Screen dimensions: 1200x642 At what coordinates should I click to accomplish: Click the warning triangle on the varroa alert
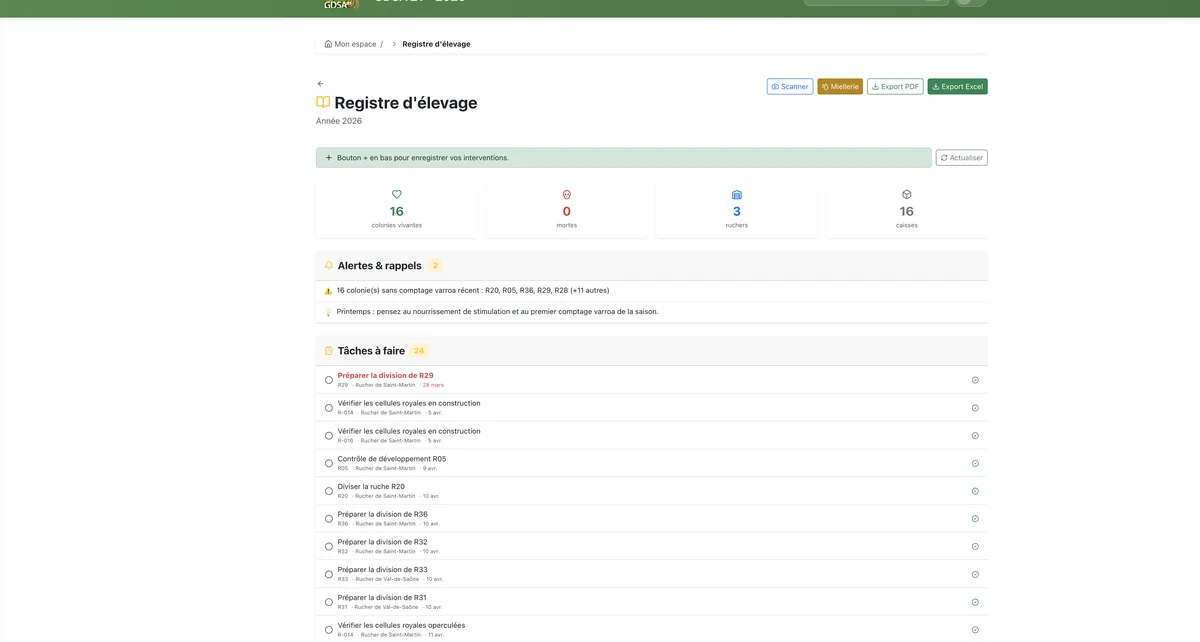coord(329,289)
